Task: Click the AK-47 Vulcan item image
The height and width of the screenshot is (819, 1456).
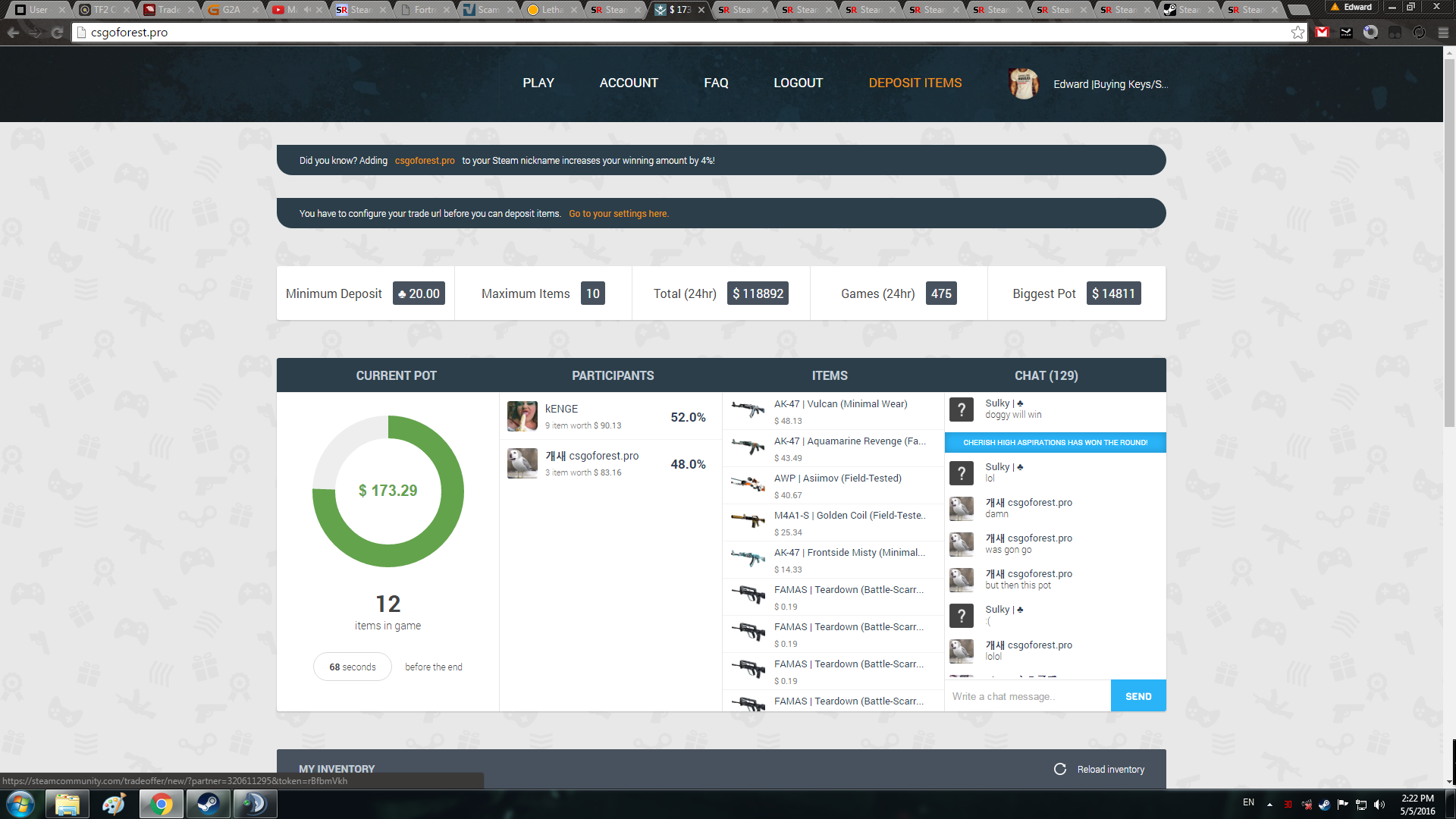Action: point(748,410)
